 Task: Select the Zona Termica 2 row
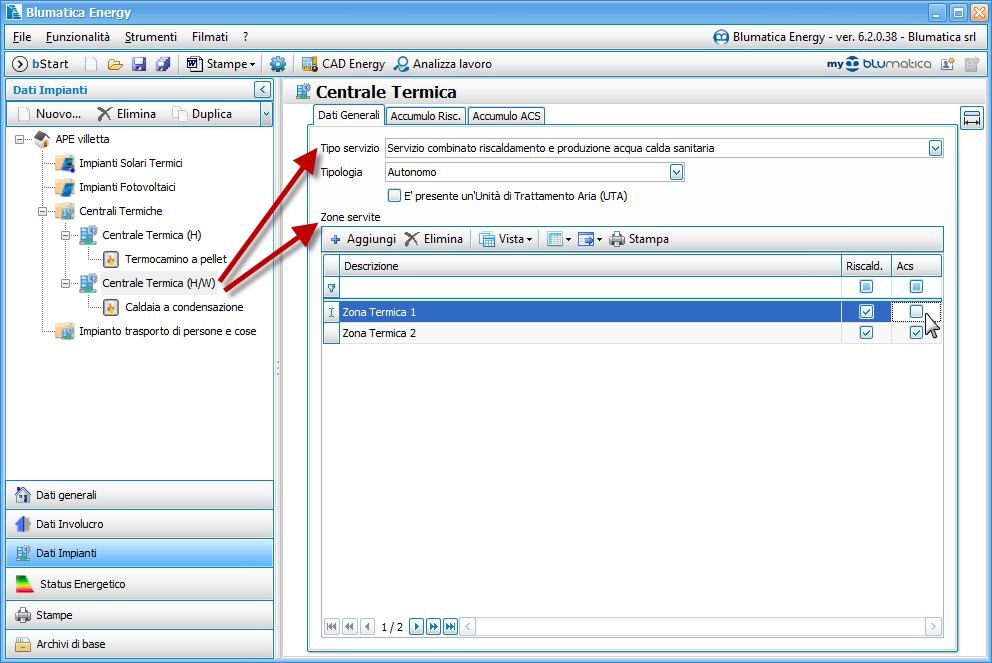(x=632, y=333)
